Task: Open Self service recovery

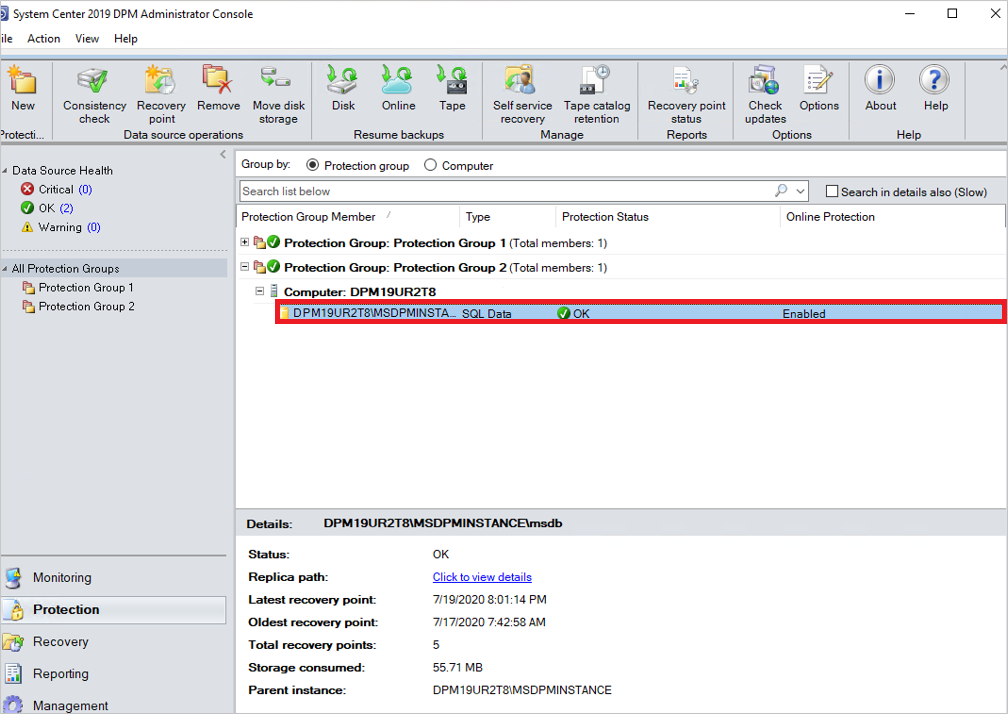Action: (x=521, y=90)
